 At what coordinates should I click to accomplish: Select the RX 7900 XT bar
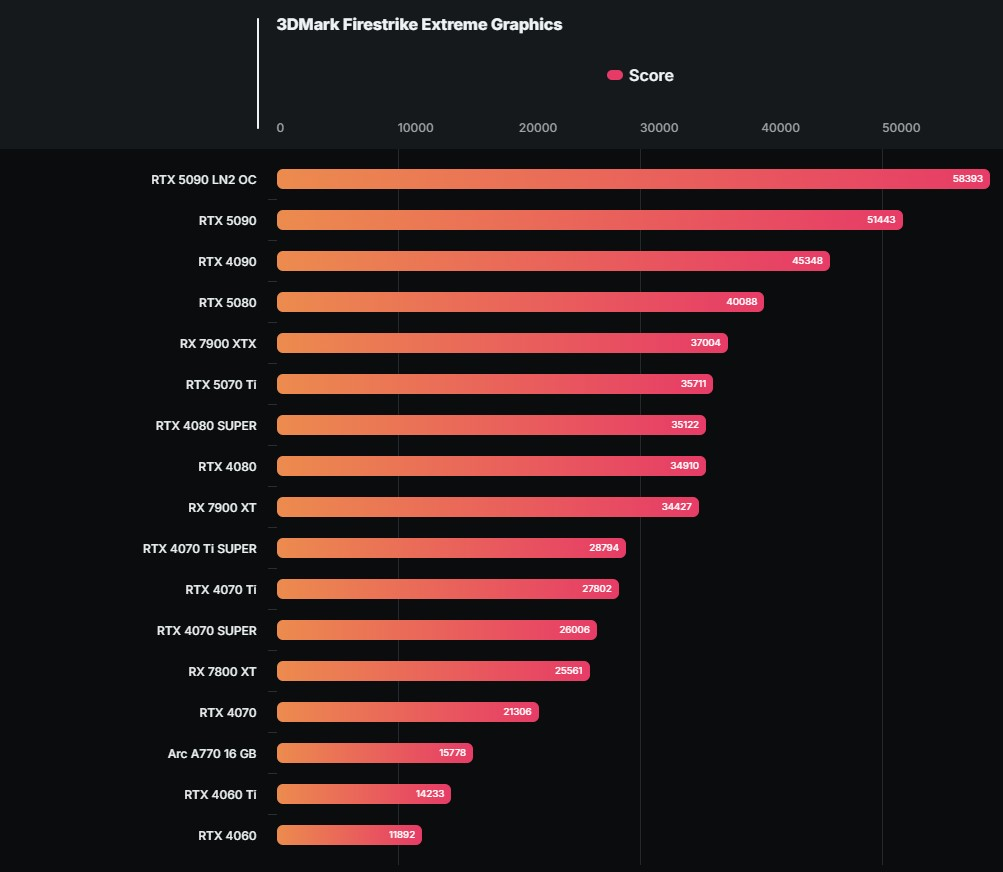tap(488, 507)
